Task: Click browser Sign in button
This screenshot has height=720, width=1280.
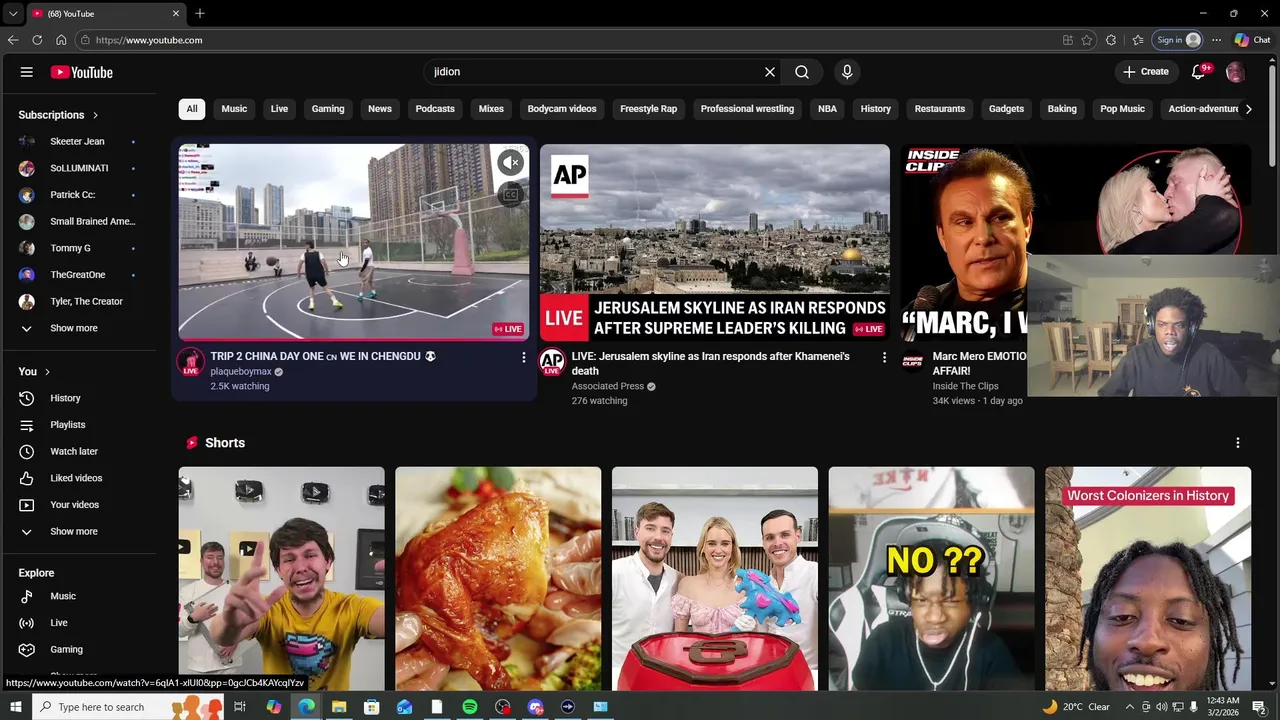Action: tap(1177, 40)
